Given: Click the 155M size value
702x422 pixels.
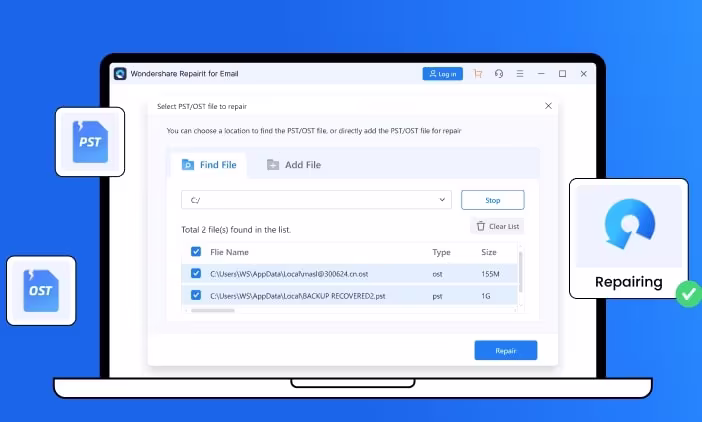Looking at the screenshot, I should (490, 274).
